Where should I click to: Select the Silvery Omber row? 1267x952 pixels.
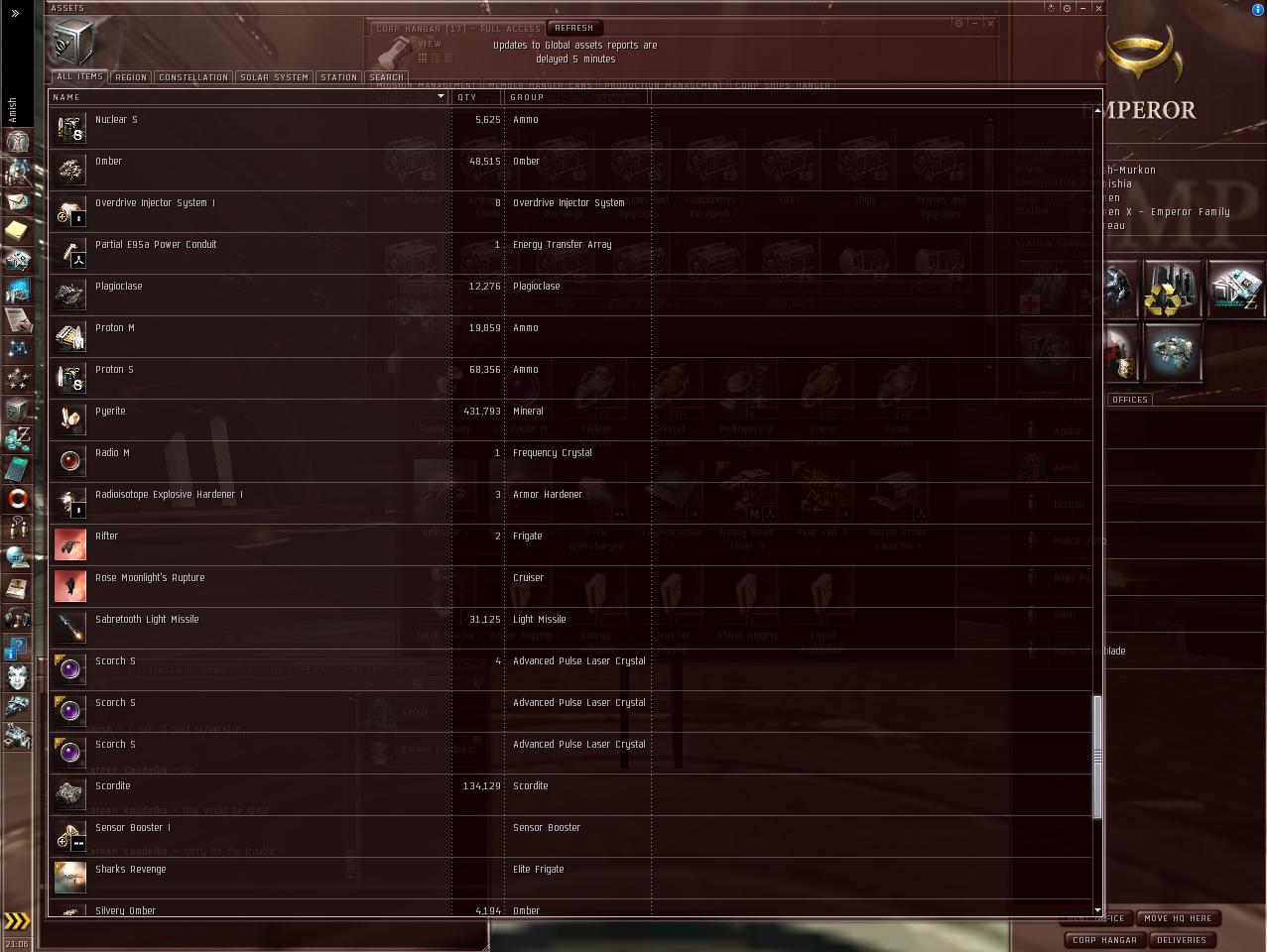tap(570, 907)
